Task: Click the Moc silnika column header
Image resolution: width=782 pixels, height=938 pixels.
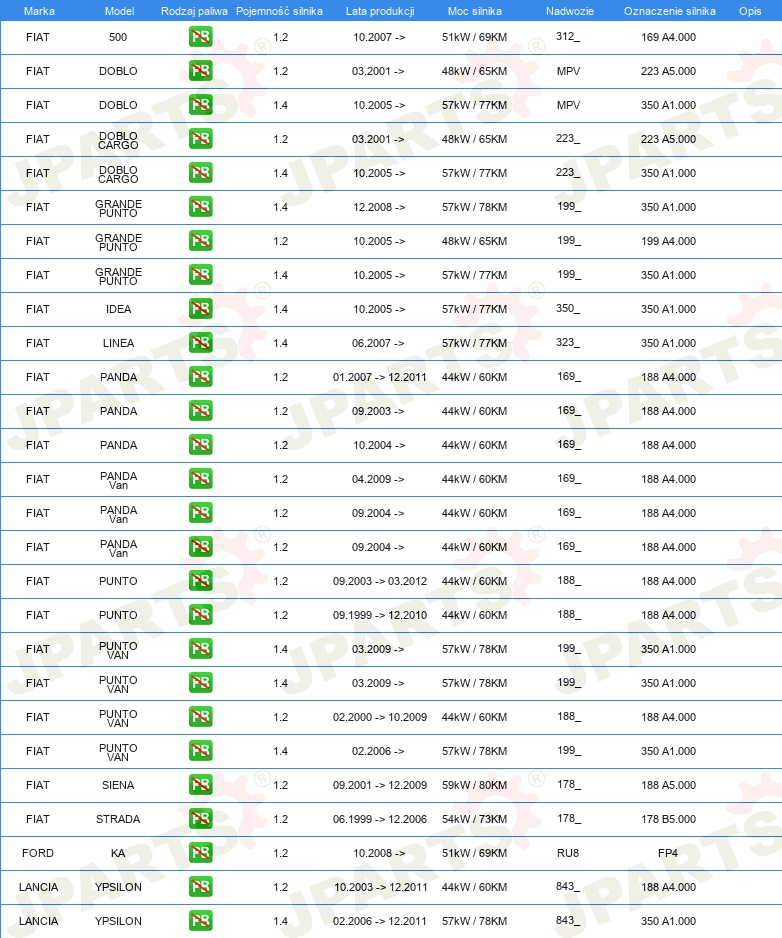Action: click(474, 11)
